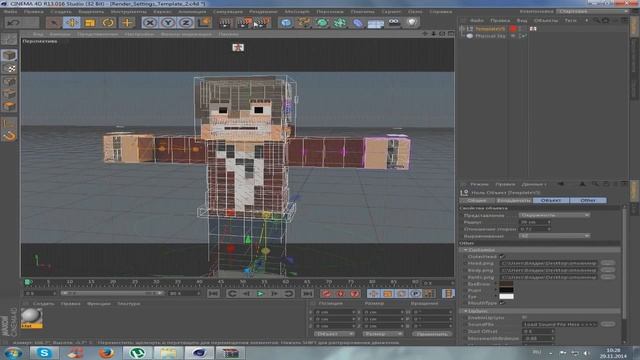Open the Pupil black color swatch
Viewport: 640px width, 360px height.
click(x=507, y=290)
